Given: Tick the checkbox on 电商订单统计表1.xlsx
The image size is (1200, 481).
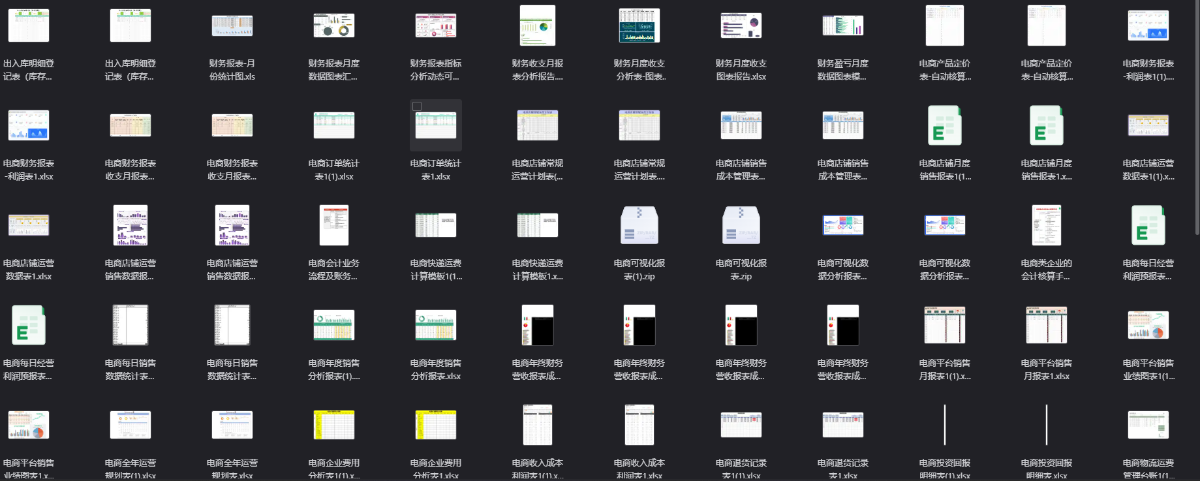Looking at the screenshot, I should click(417, 106).
